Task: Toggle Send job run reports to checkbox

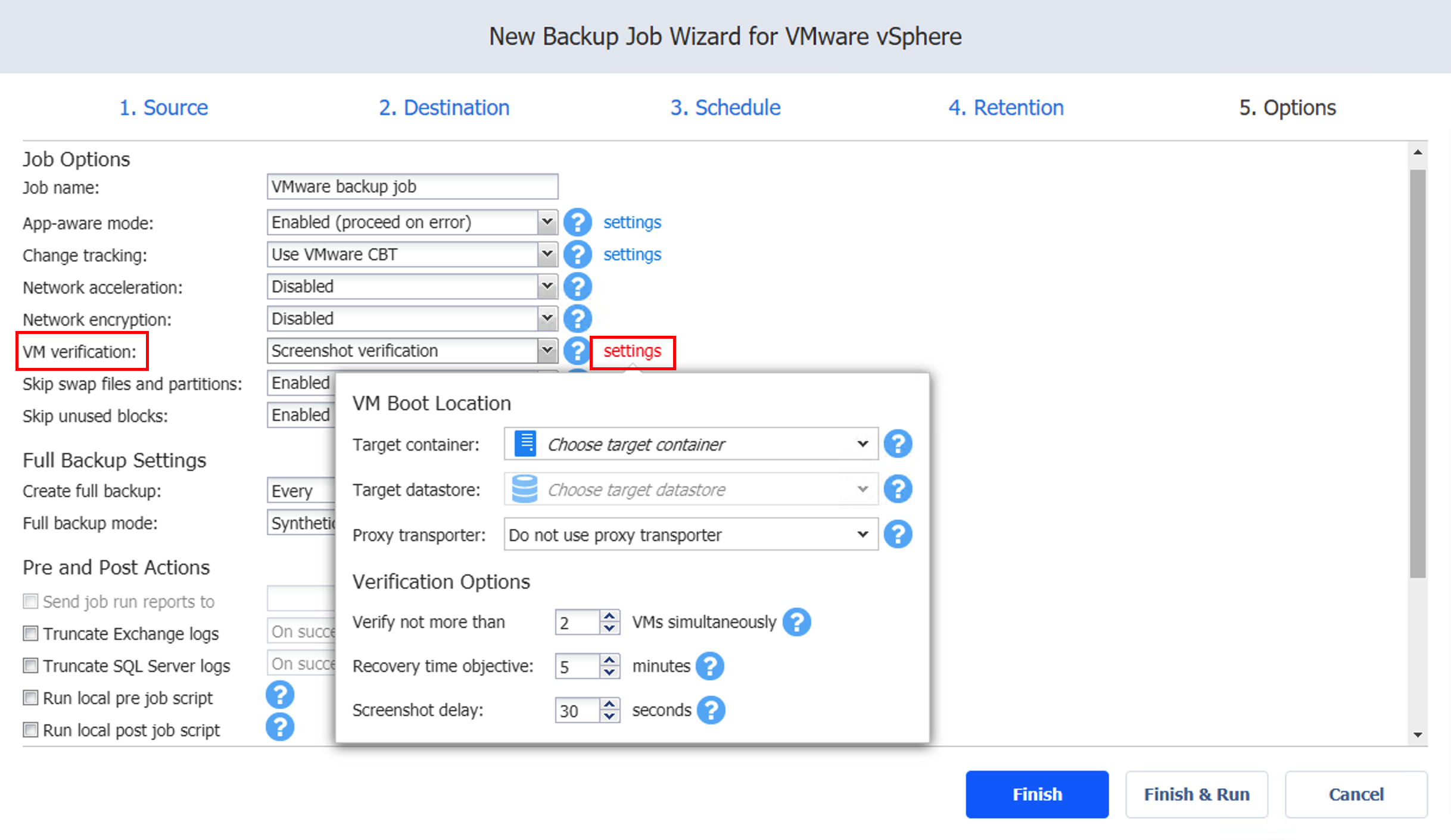Action: [x=30, y=601]
